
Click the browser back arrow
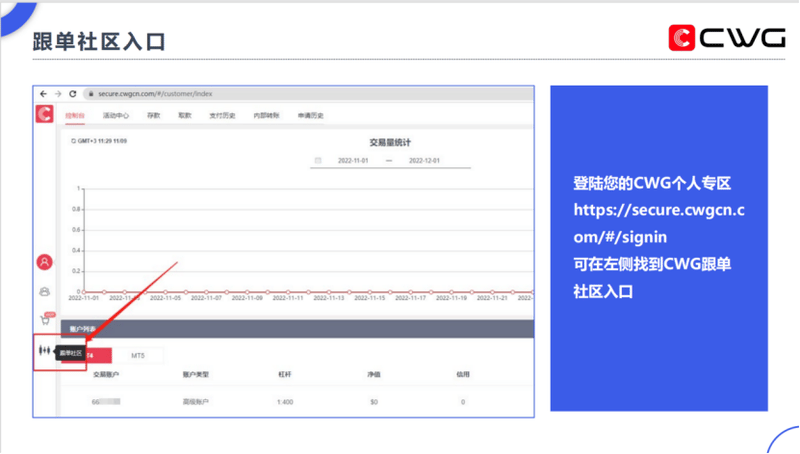[x=43, y=94]
